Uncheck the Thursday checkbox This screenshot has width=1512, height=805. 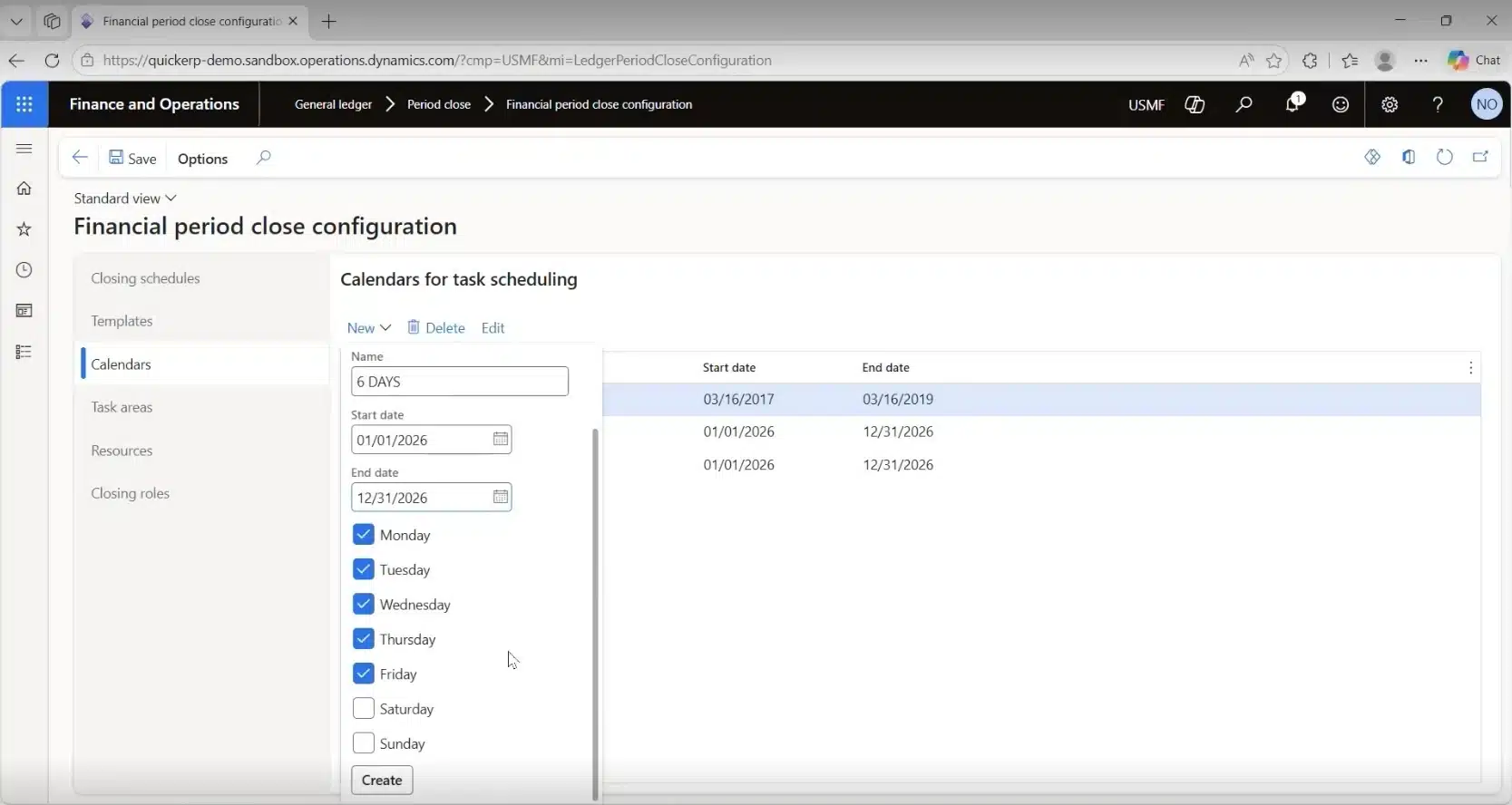(363, 639)
